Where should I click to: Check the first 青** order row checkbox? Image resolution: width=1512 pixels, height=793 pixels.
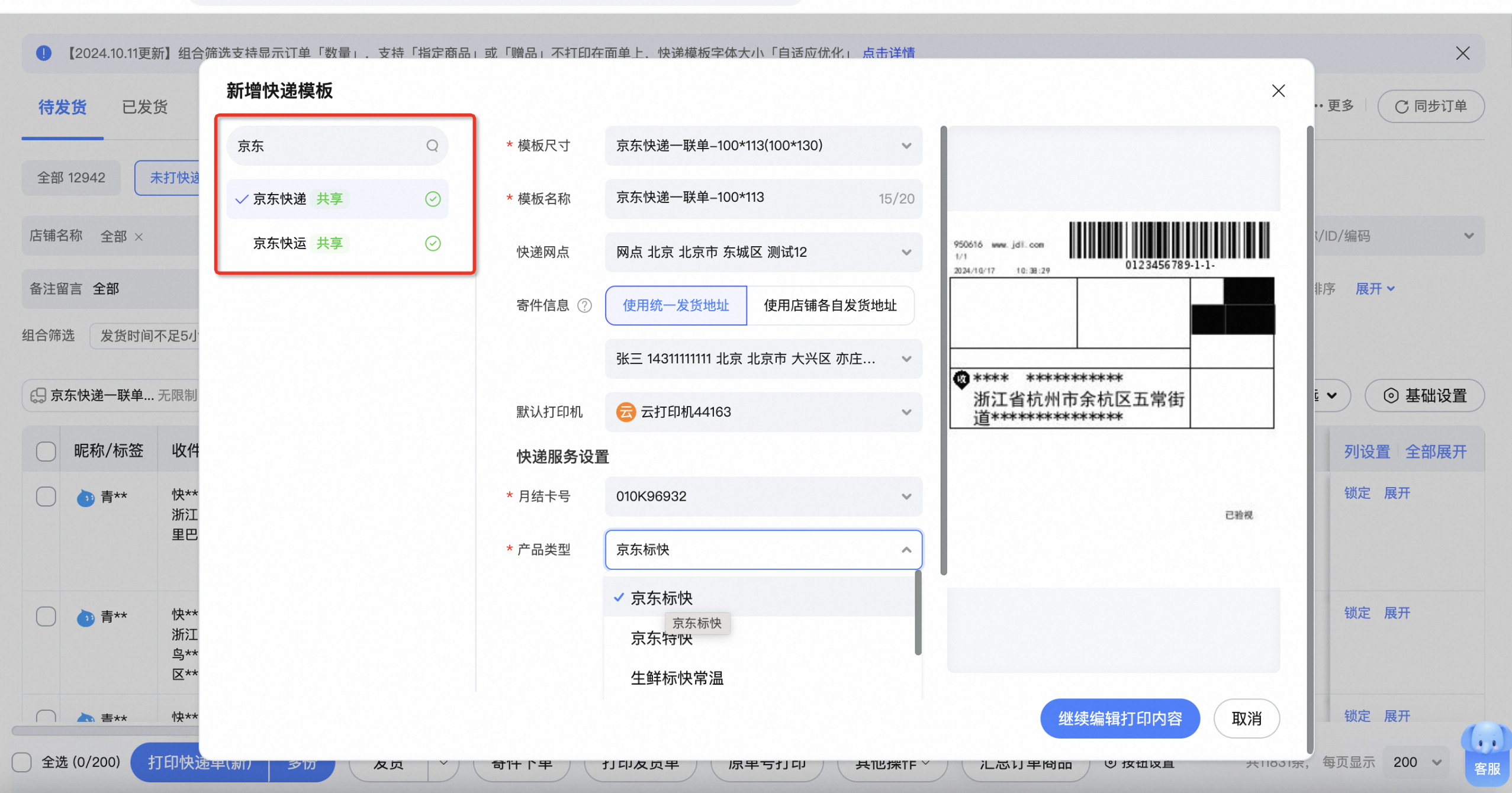(46, 496)
